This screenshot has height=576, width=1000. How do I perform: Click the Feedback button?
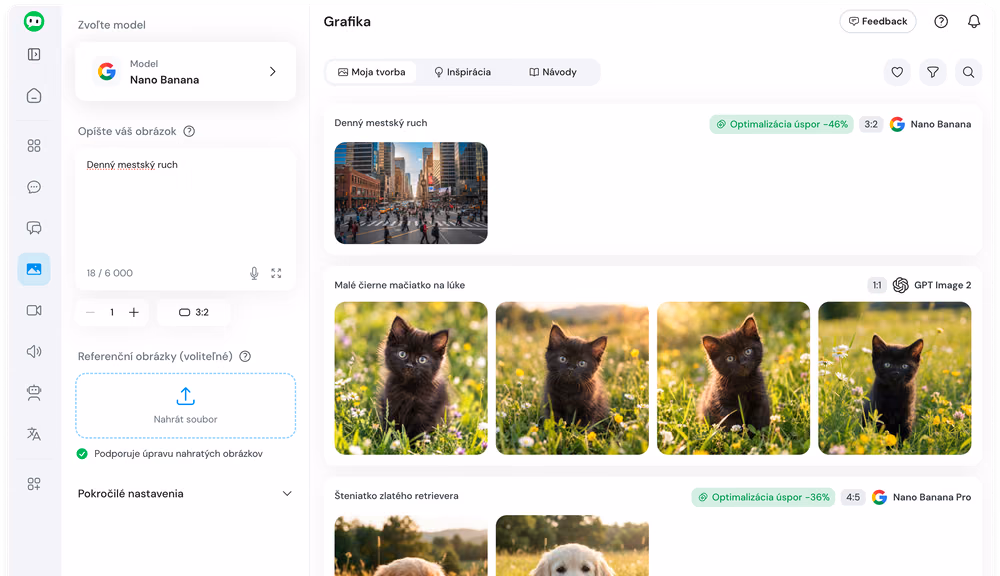[878, 21]
